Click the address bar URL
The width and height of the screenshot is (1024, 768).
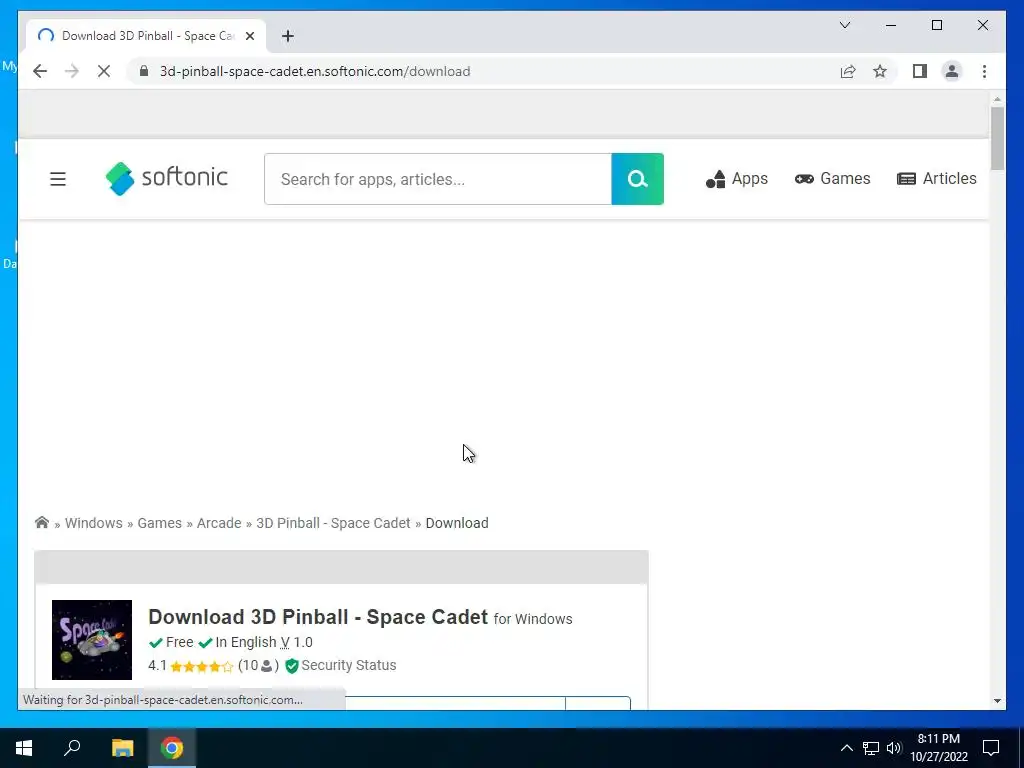click(x=315, y=71)
